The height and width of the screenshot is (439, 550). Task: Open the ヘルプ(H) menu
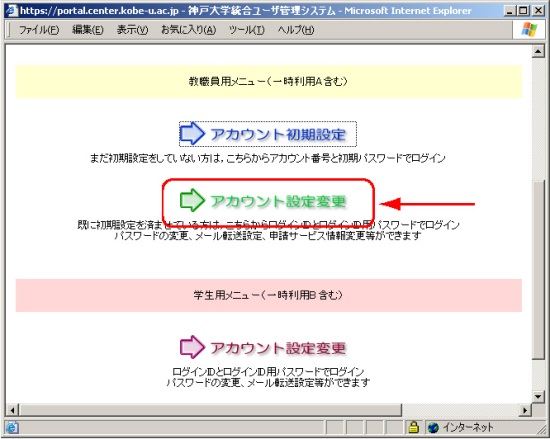296,30
